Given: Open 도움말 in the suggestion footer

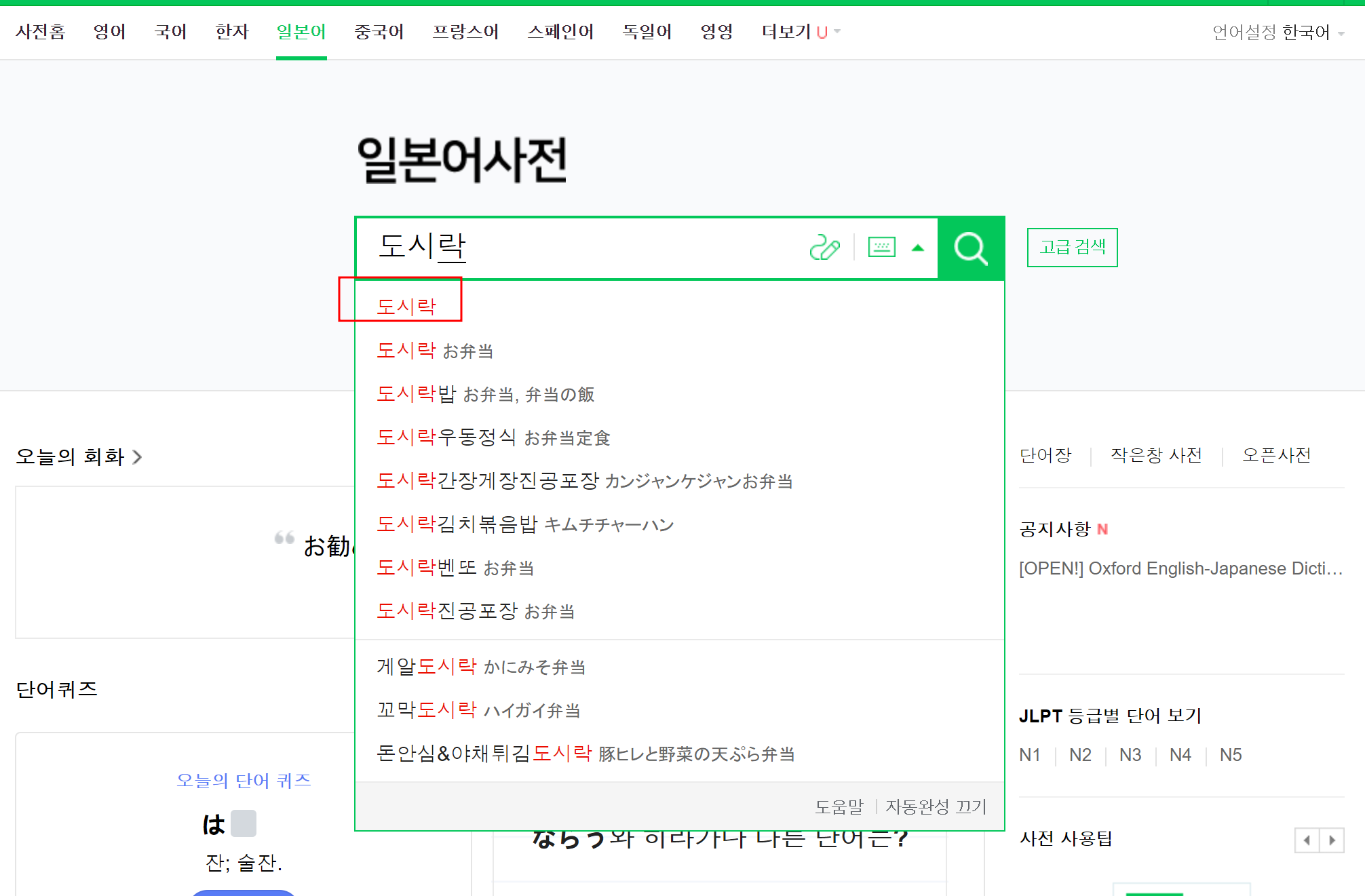Looking at the screenshot, I should pyautogui.click(x=839, y=806).
